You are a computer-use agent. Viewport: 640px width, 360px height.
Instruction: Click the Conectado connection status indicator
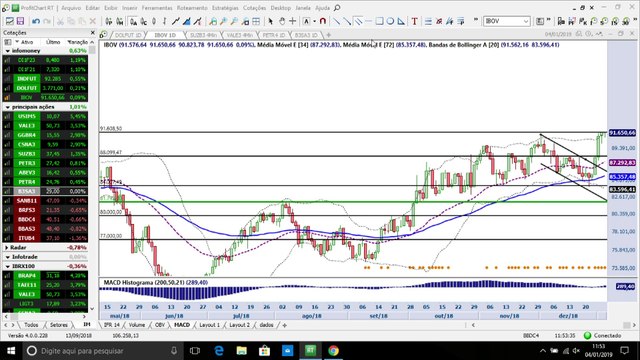[602, 336]
